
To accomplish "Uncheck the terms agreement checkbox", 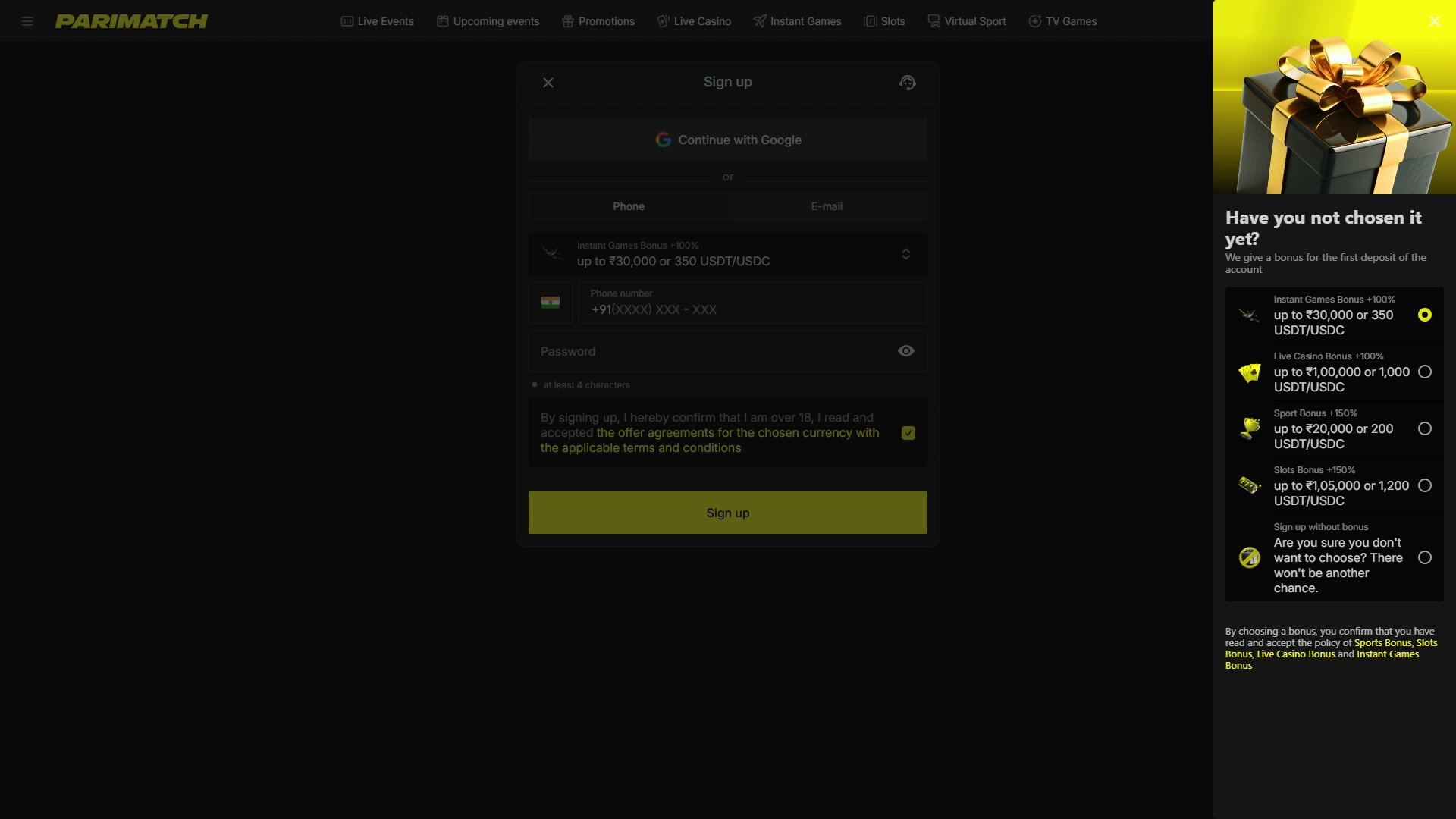I will [908, 433].
